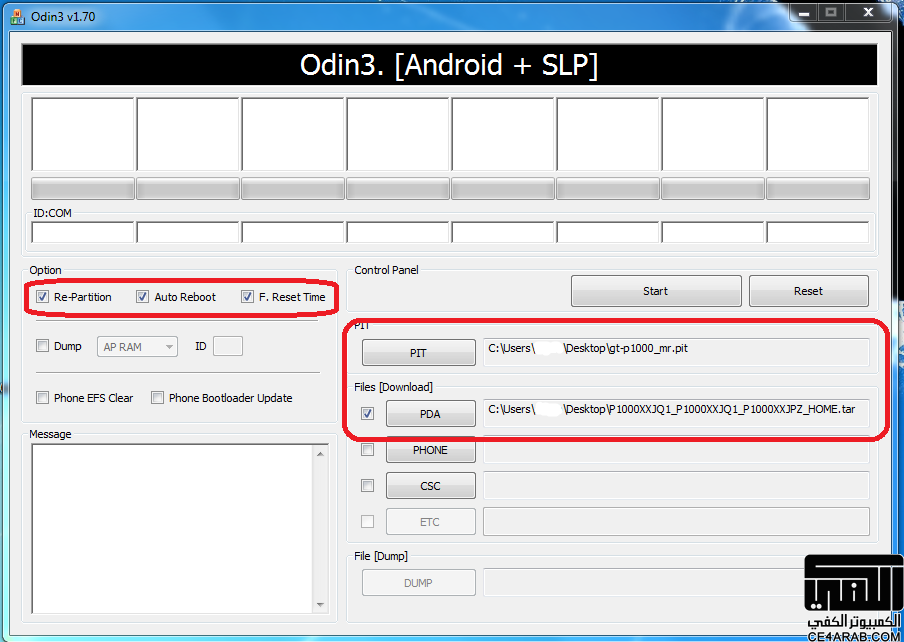
Task: Click the Start button
Action: point(656,291)
